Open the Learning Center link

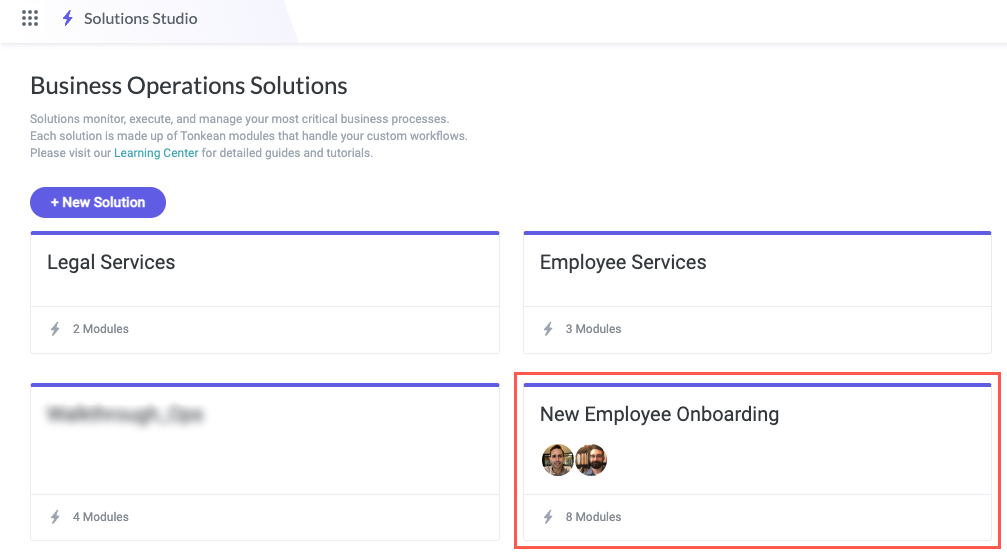click(x=156, y=153)
